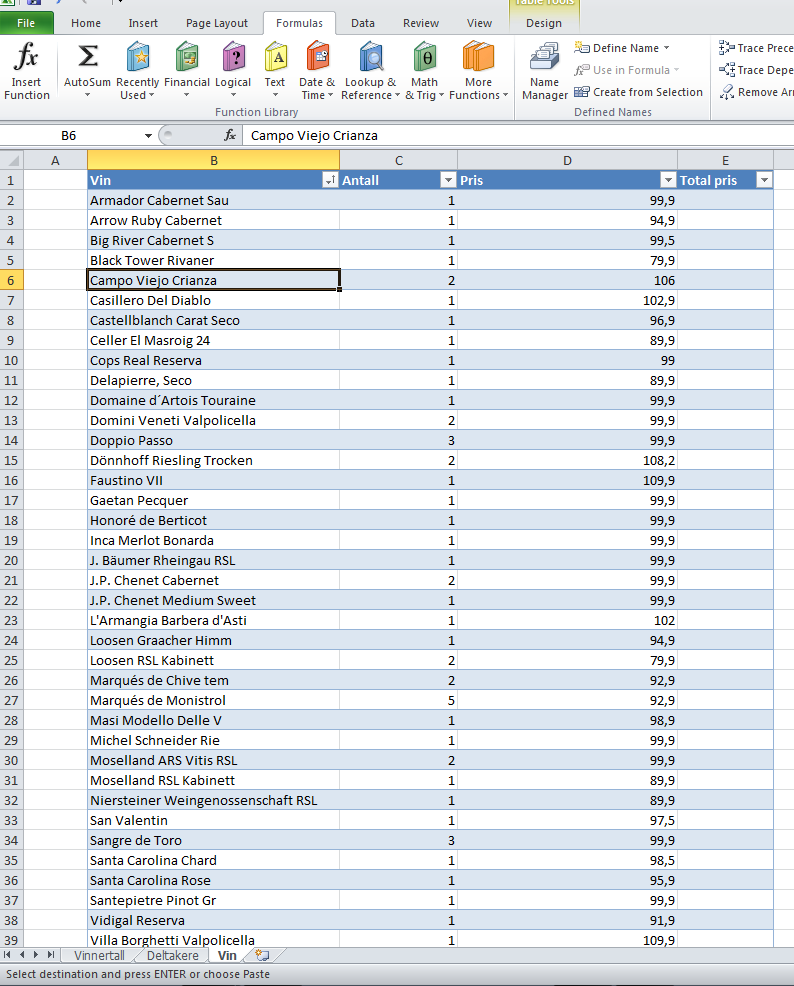Select column D header
The height and width of the screenshot is (986, 794).
(567, 160)
